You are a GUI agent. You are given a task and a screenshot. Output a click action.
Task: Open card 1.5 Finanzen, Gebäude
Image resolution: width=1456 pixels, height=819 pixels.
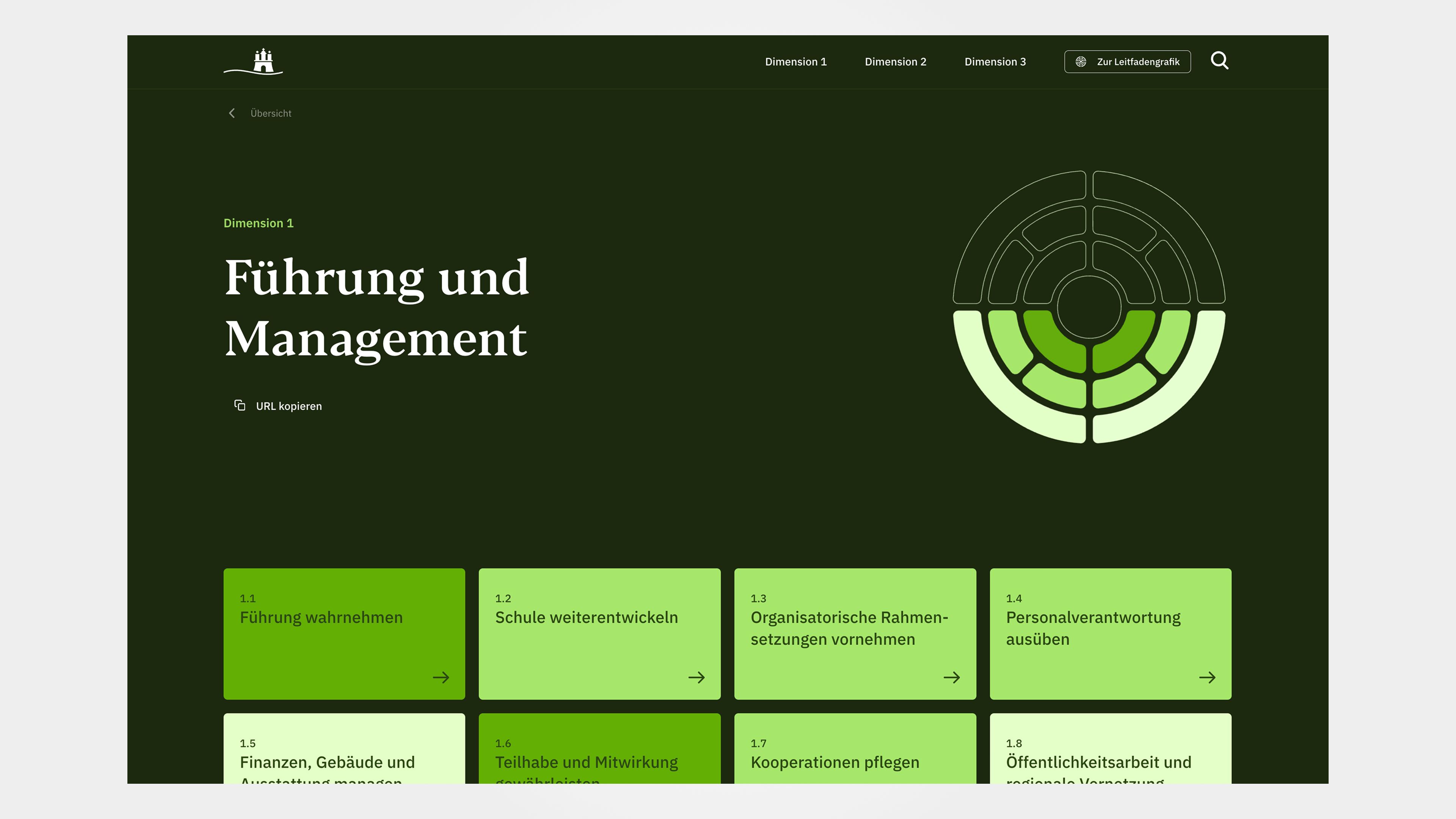pyautogui.click(x=344, y=748)
